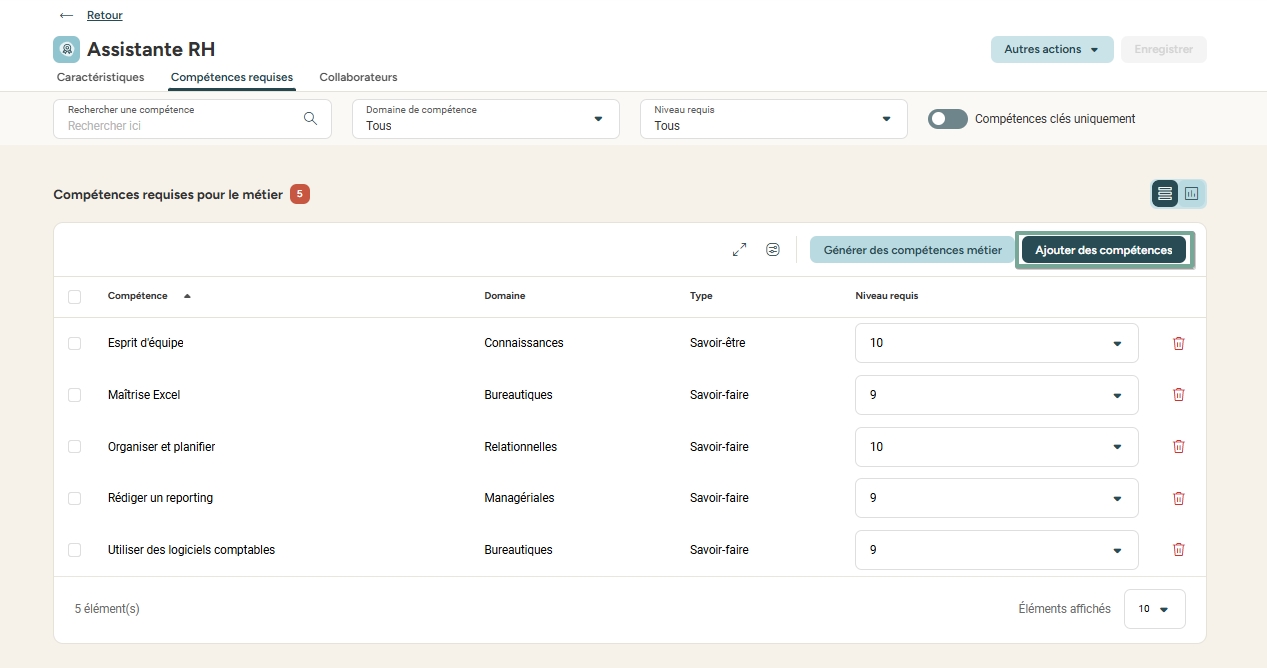Click the expand table fullscreen icon
This screenshot has height=668, width=1267.
point(739,250)
